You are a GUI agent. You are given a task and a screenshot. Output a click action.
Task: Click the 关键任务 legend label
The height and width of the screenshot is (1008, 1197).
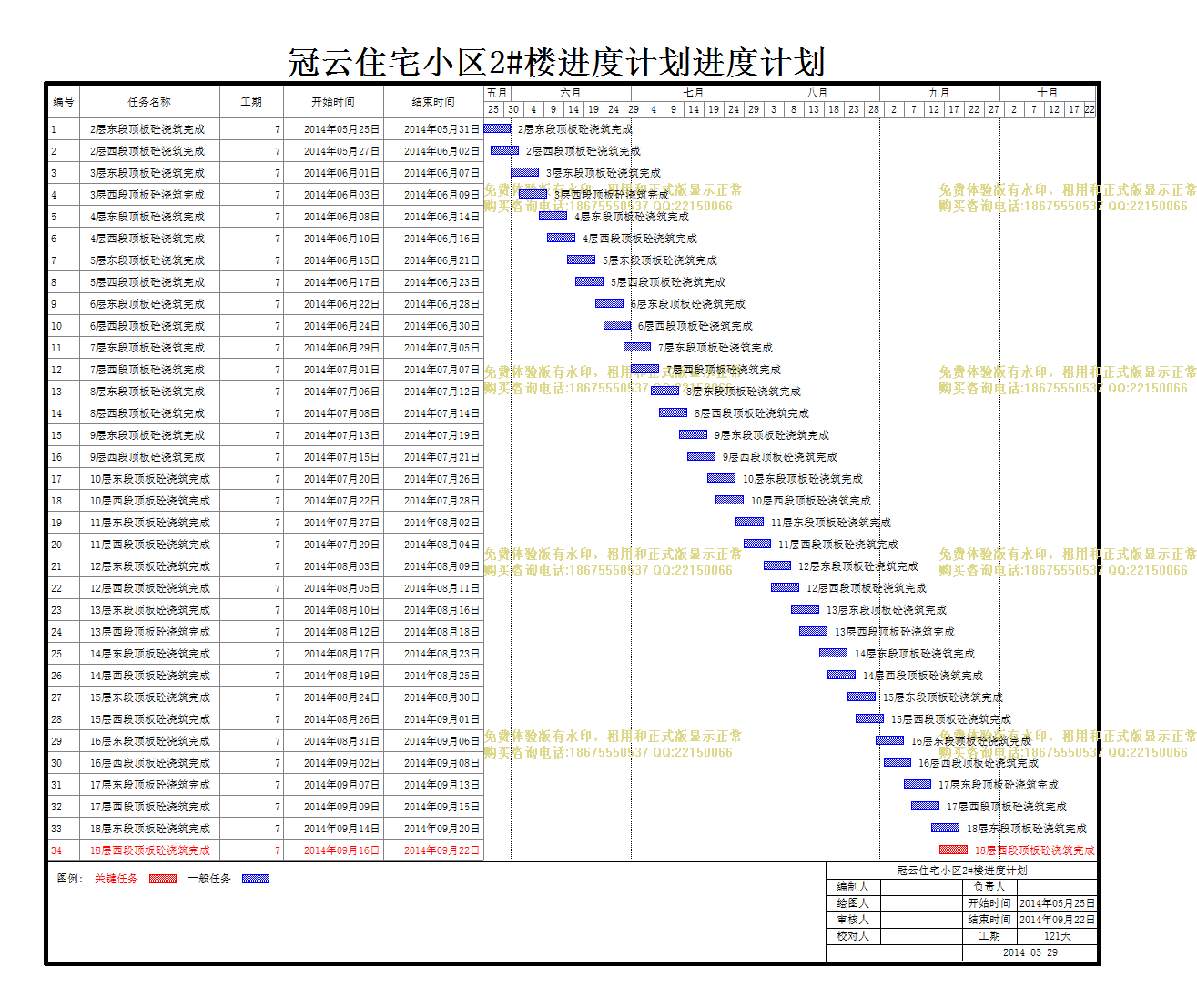tap(117, 879)
